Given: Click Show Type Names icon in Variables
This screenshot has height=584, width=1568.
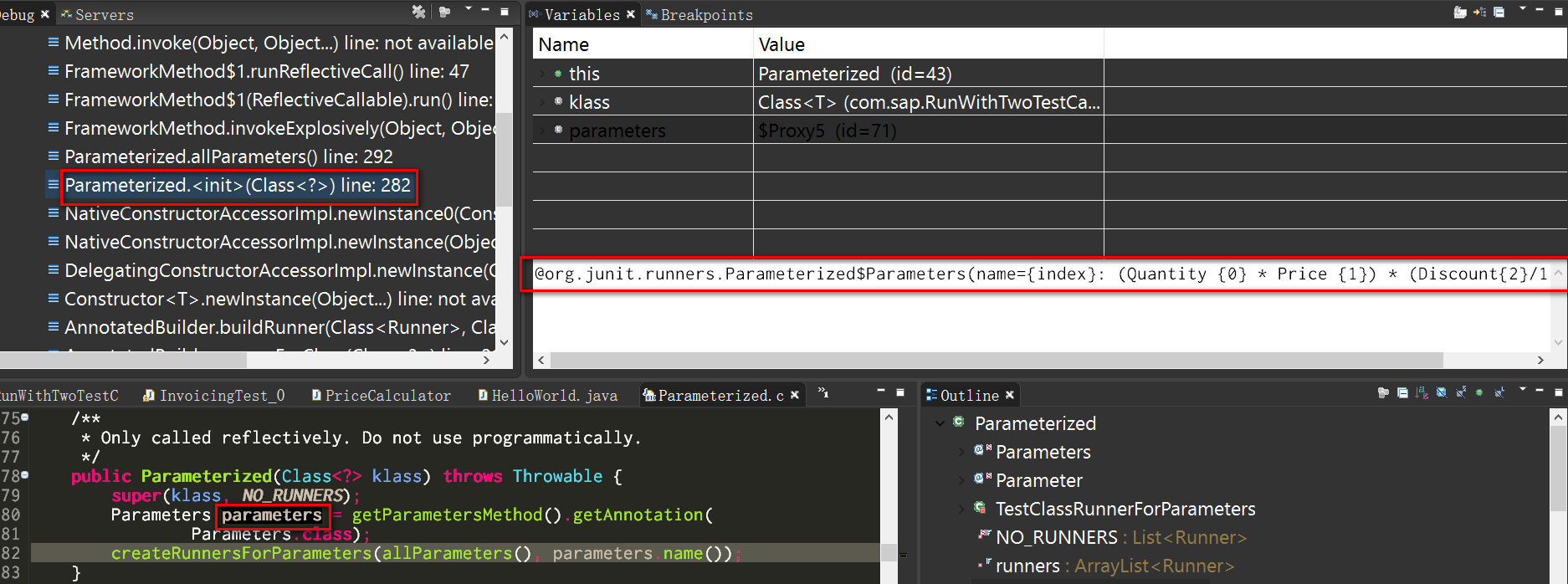Looking at the screenshot, I should click(x=1460, y=12).
